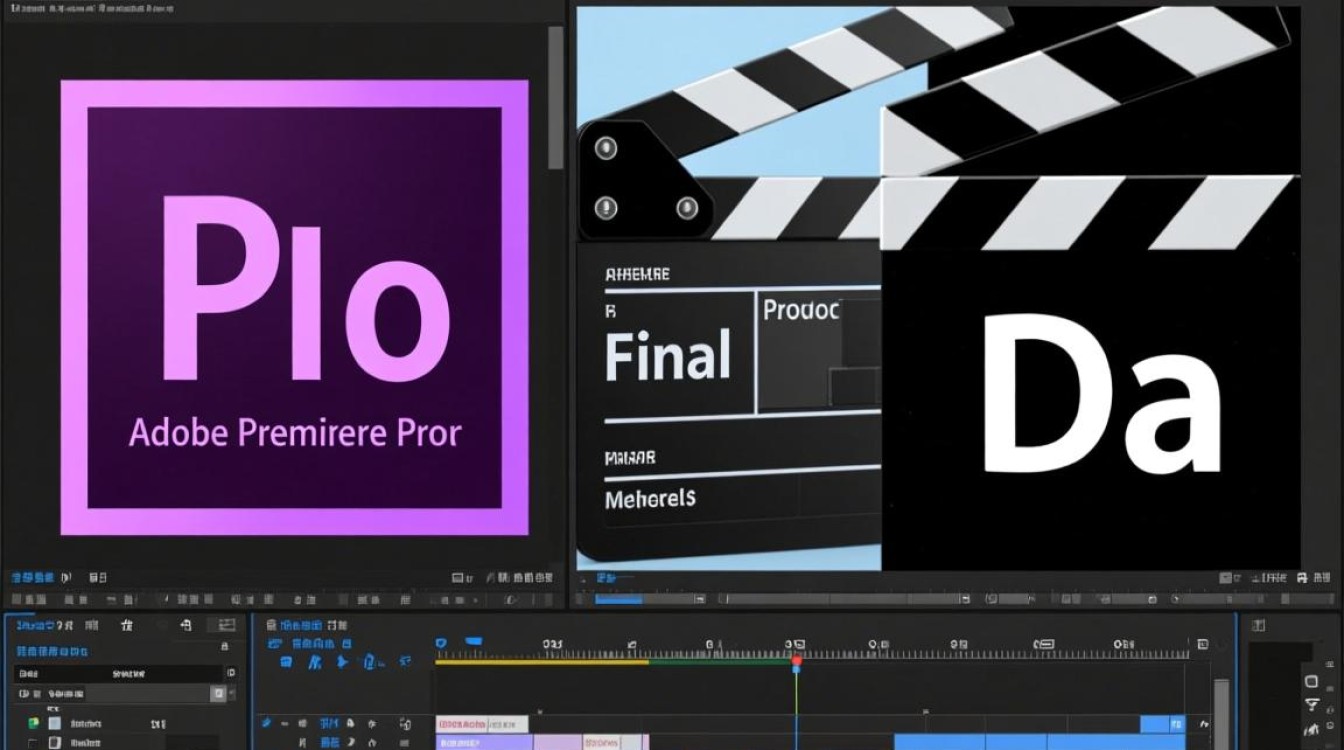Screen dimensions: 1344x750
Task: Select the blue clip ending the upper track
Action: (1162, 723)
